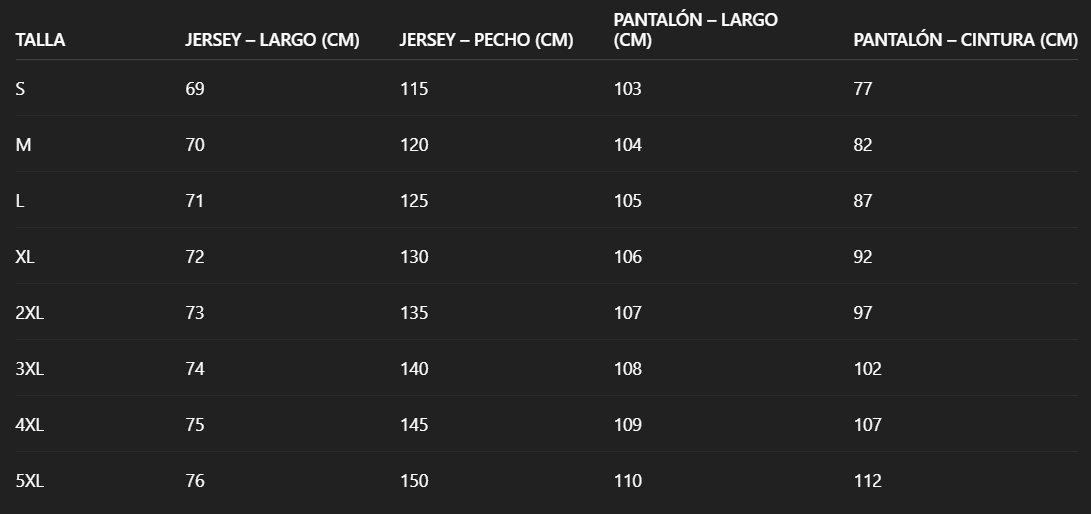This screenshot has height=514, width=1091.
Task: Select the S size row label
Action: tap(21, 89)
